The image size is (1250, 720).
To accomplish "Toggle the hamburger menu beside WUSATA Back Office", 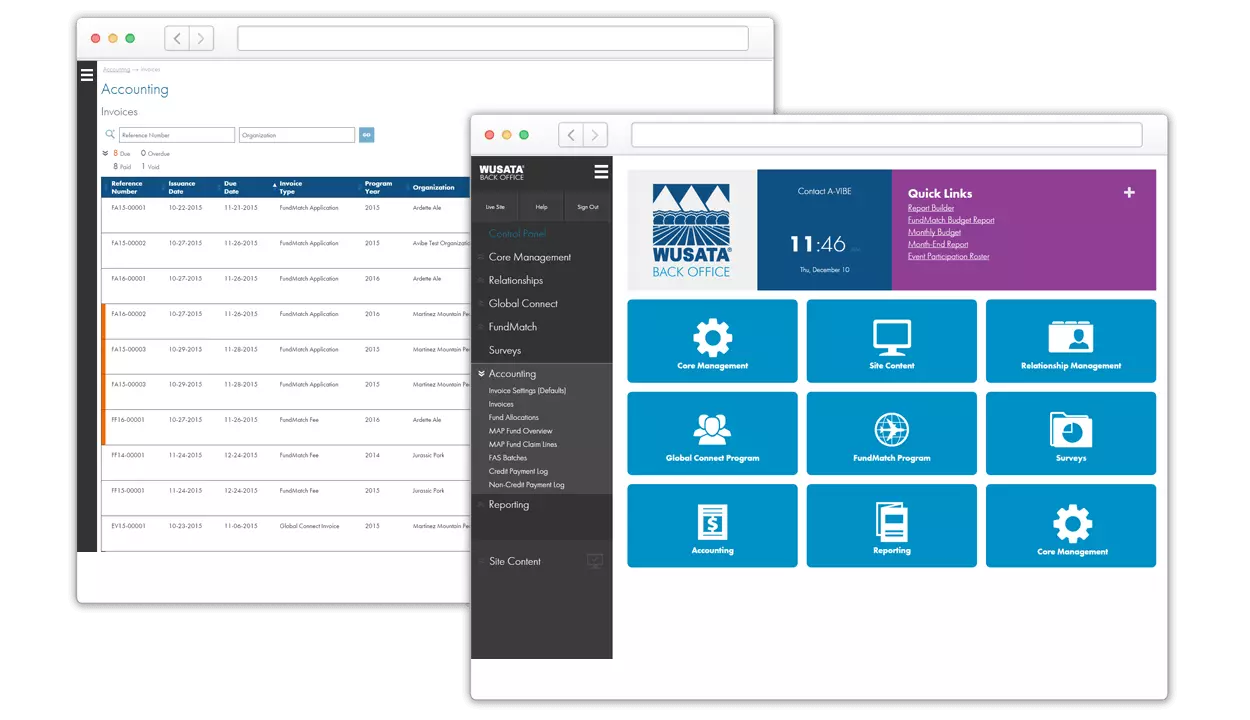I will point(601,172).
